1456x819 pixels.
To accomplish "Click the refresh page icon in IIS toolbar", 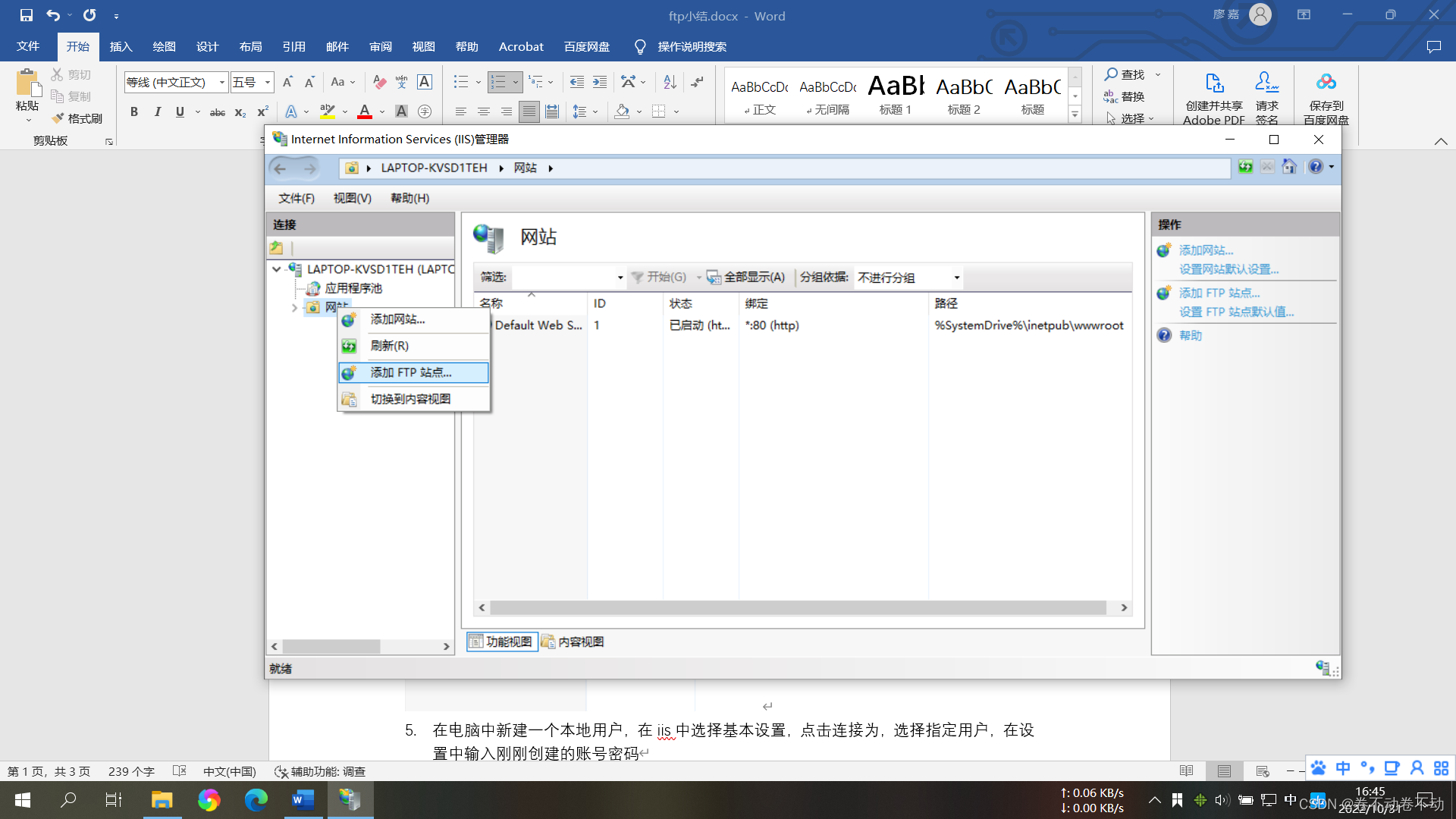I will coord(1245,167).
